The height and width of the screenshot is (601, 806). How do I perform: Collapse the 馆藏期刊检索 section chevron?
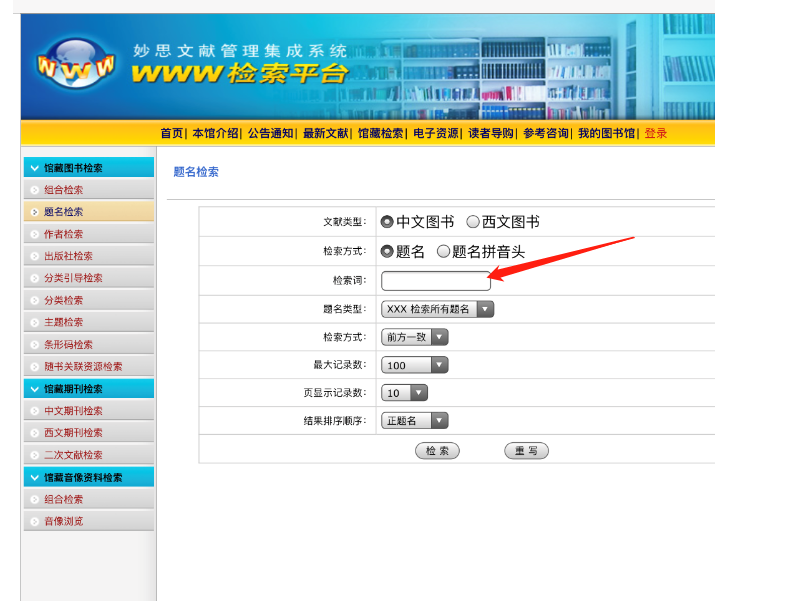34,389
